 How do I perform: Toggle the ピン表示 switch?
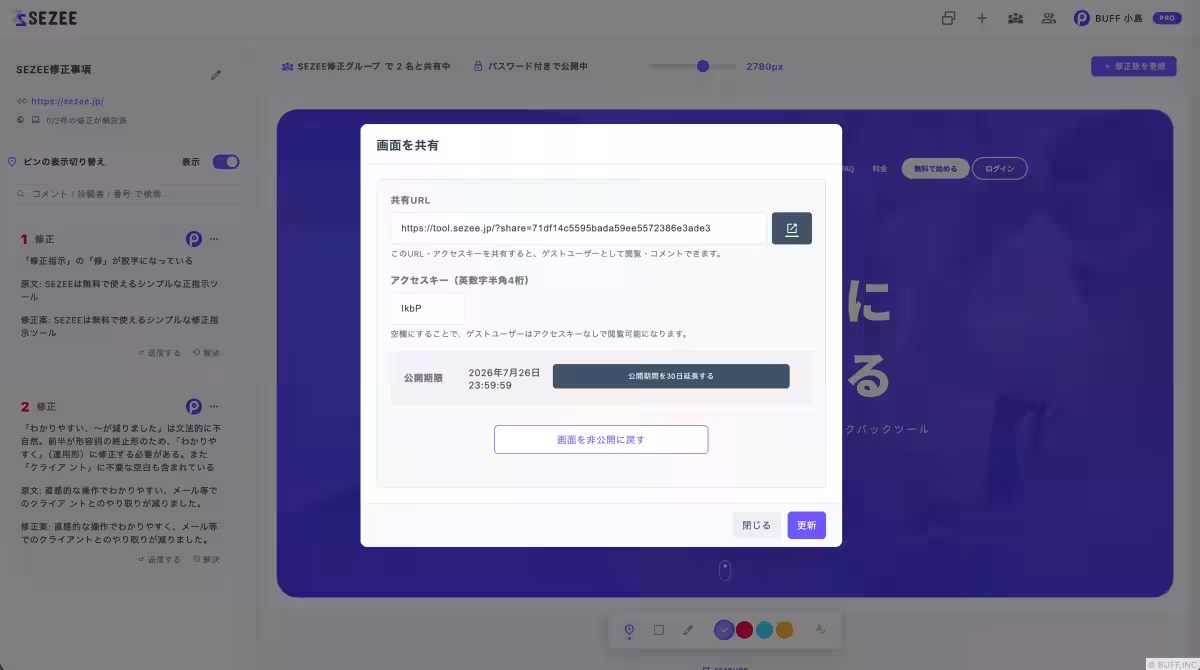[226, 162]
